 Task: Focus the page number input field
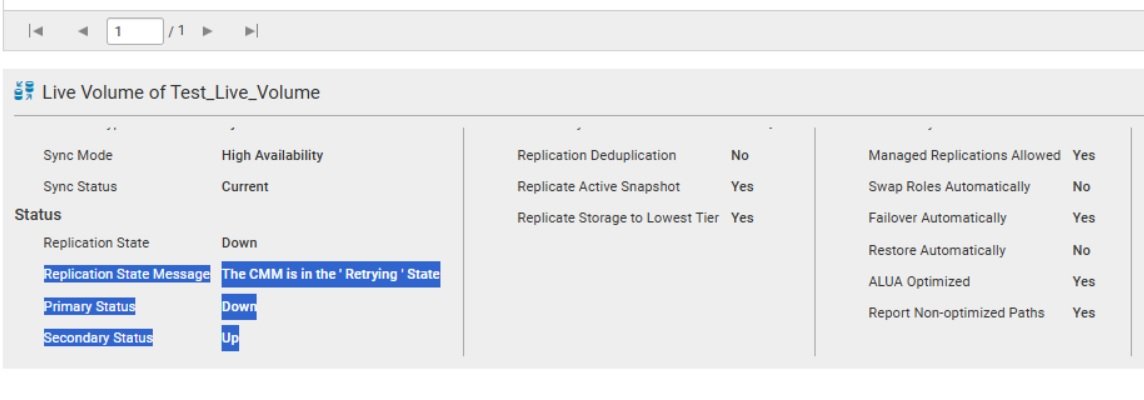134,31
